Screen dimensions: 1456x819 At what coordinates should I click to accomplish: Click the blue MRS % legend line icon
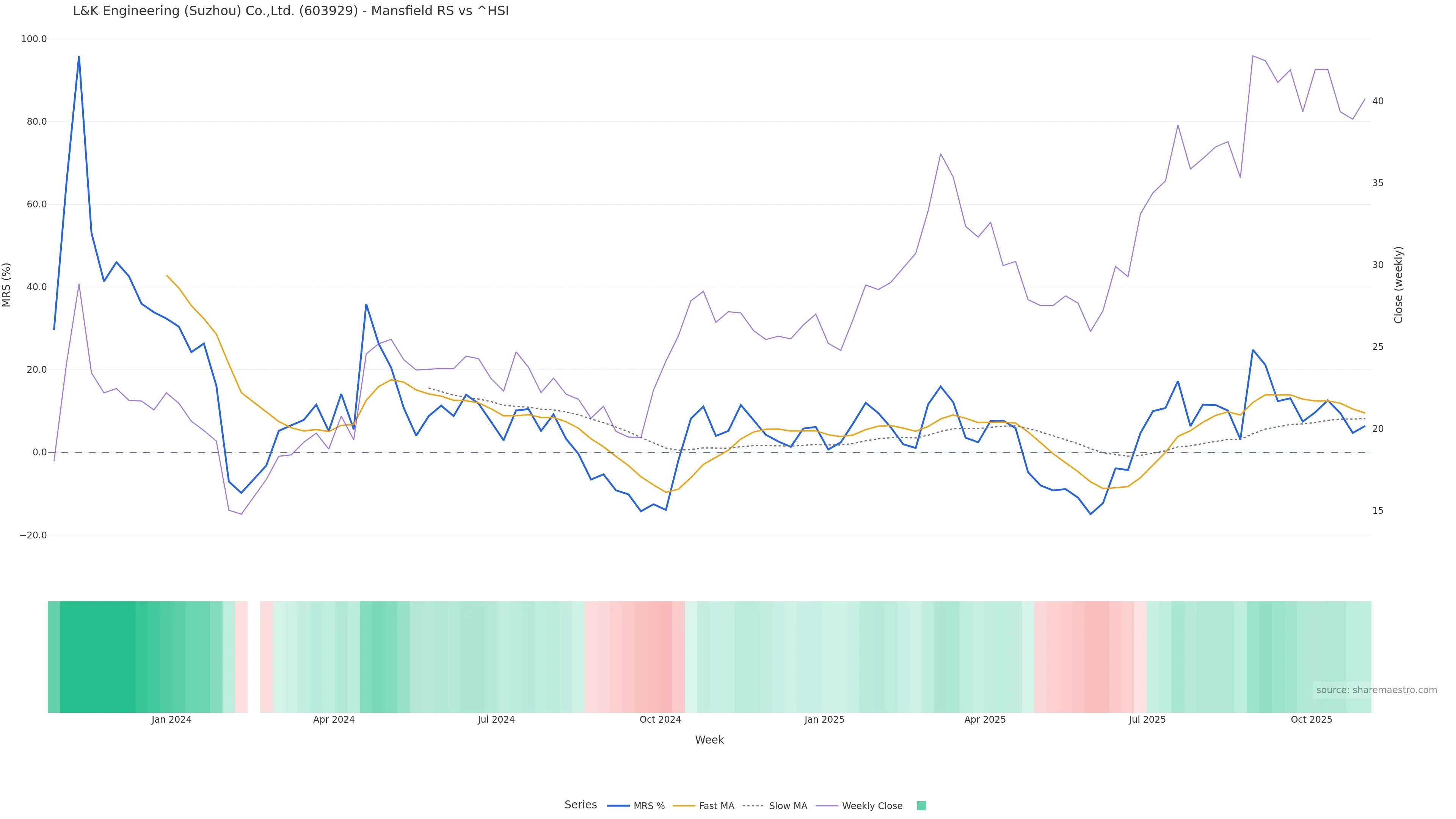pyautogui.click(x=618, y=806)
